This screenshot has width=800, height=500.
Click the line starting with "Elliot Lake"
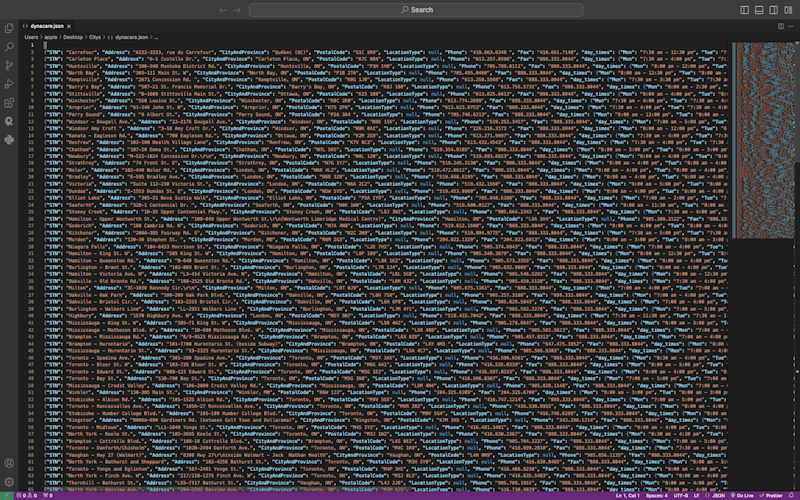pyautogui.click(x=385, y=198)
